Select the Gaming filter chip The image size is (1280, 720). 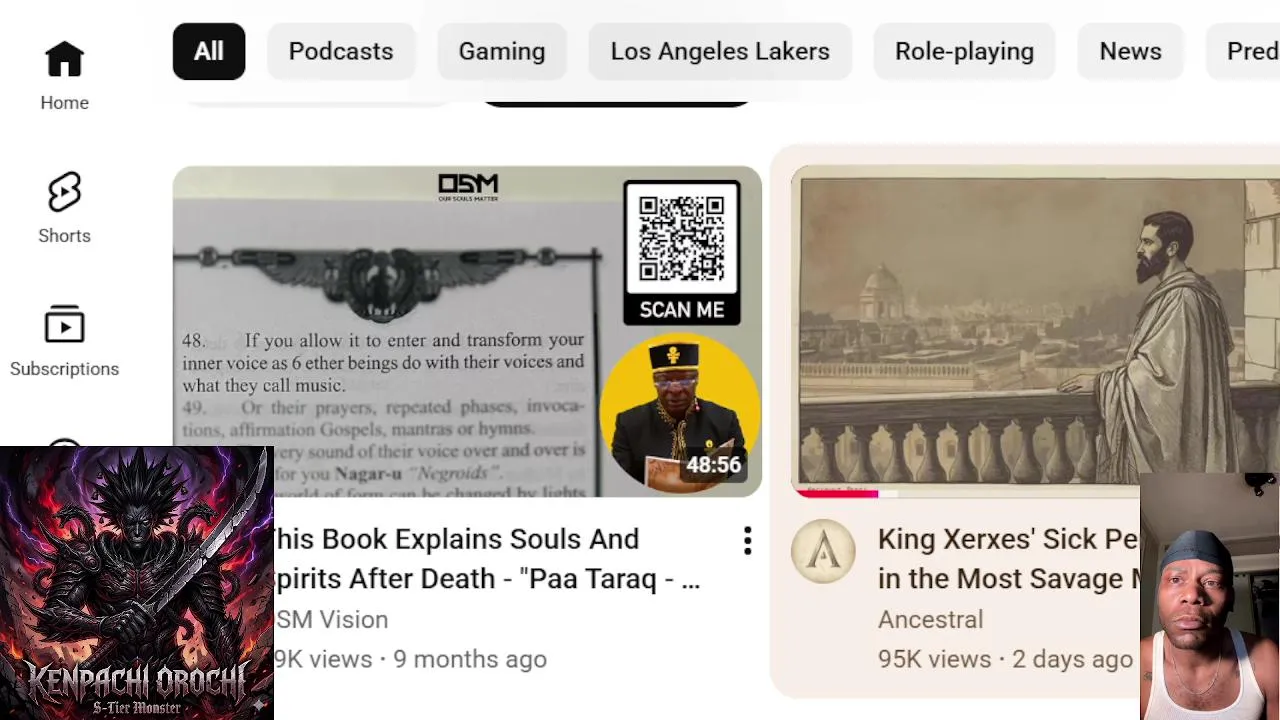tap(502, 51)
